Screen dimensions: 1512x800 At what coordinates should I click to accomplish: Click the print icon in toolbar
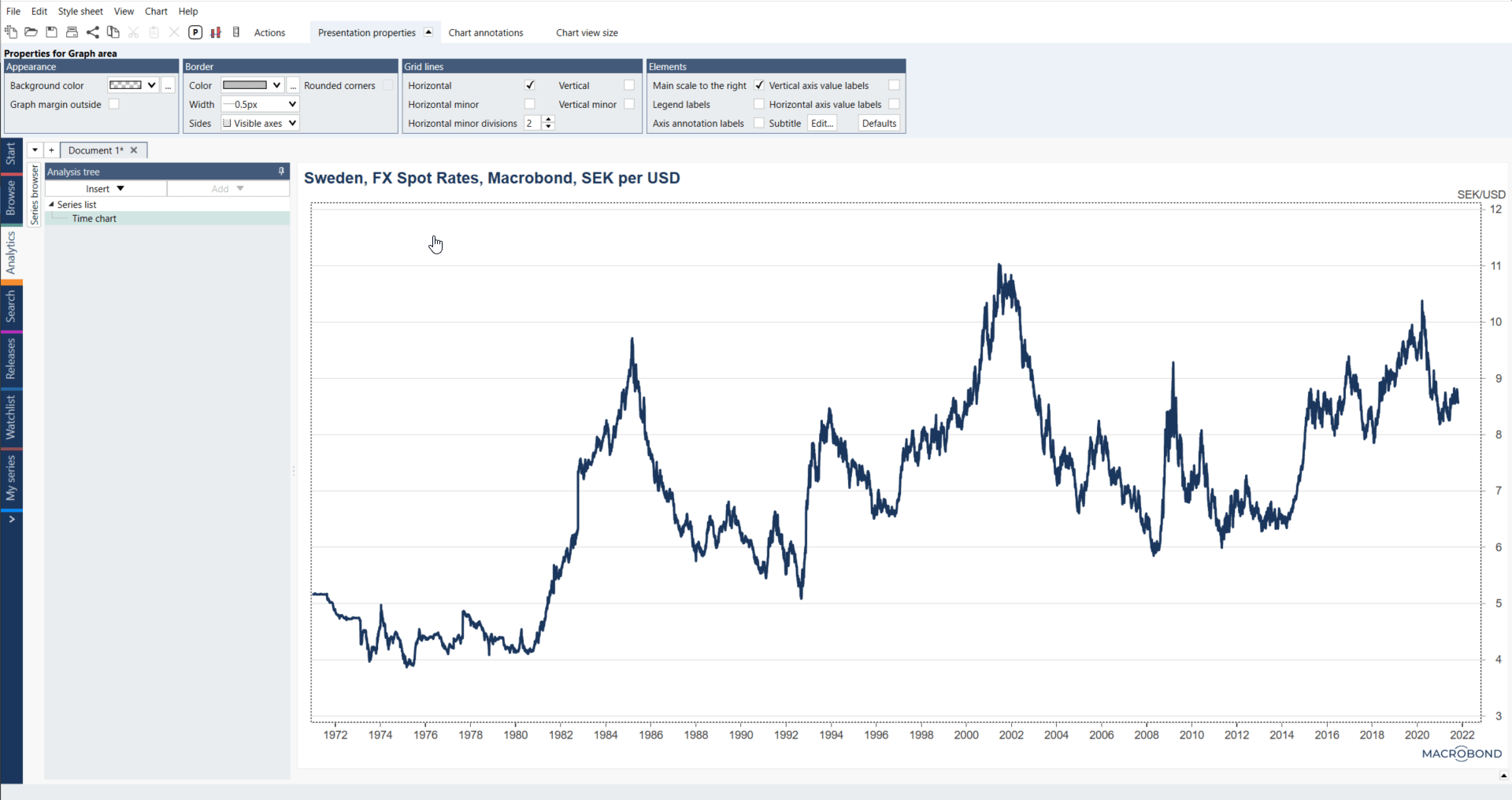pyautogui.click(x=72, y=32)
